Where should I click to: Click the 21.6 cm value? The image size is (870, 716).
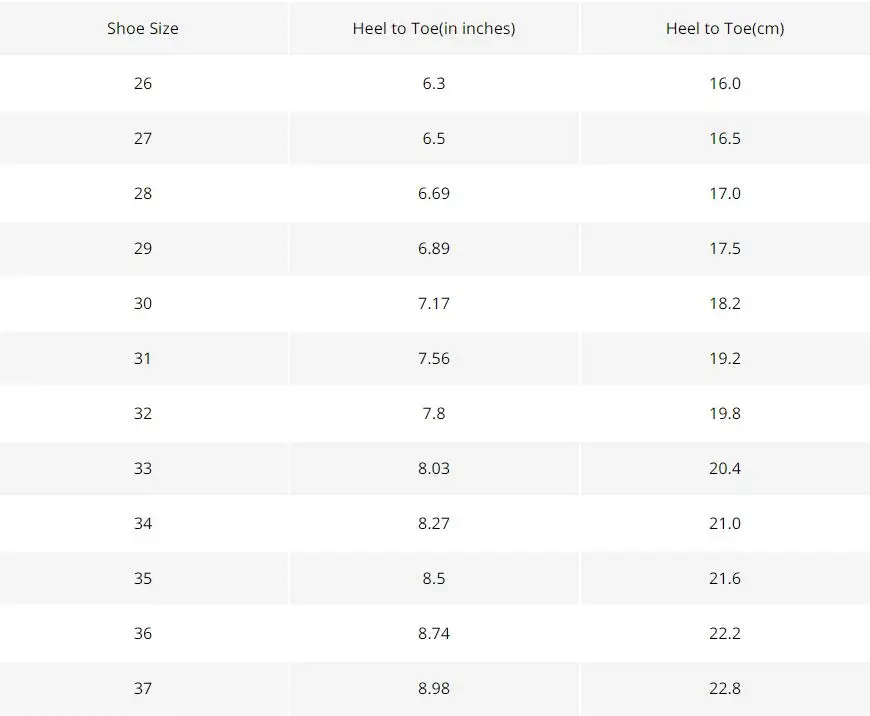725,578
